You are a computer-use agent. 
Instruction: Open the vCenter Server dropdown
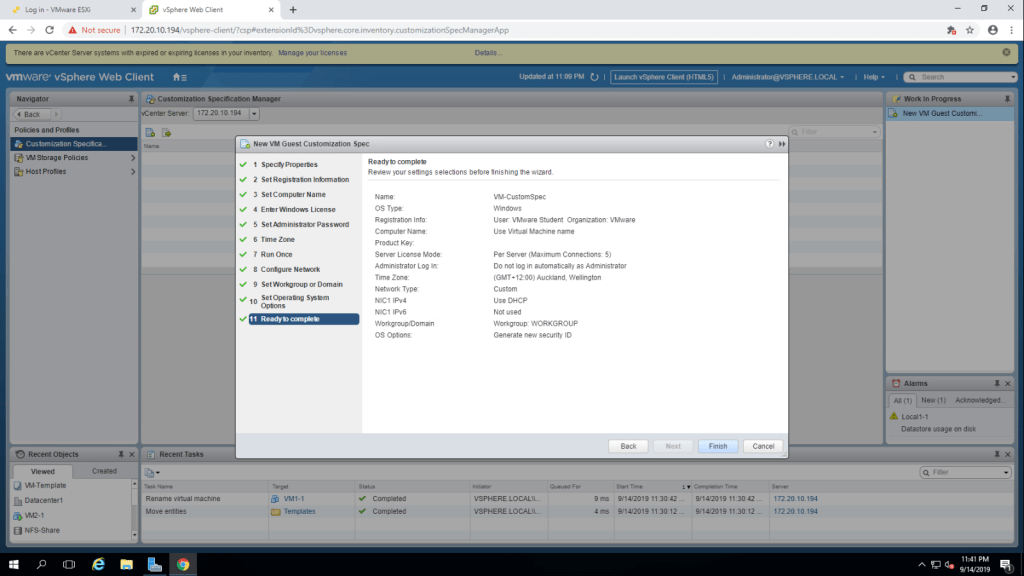(x=254, y=114)
